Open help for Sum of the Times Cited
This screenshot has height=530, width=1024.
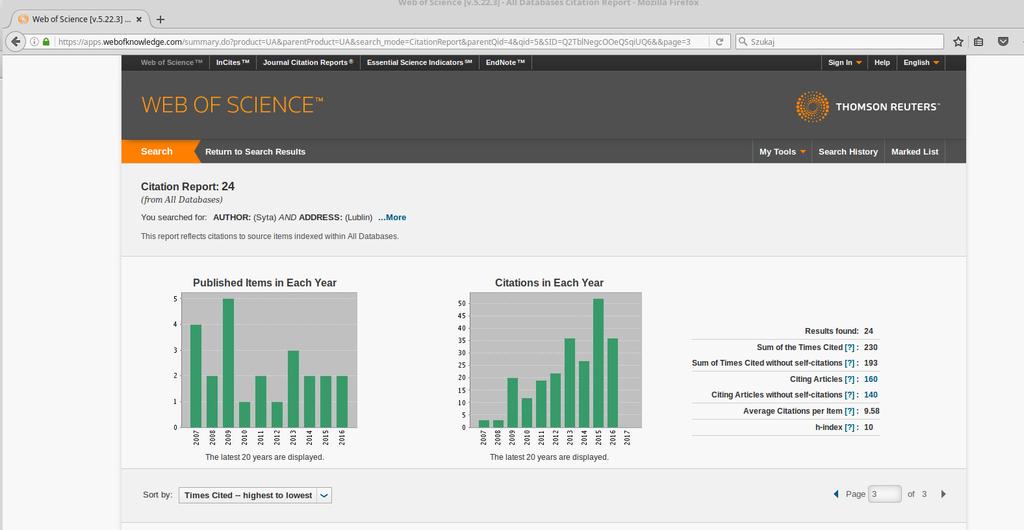coord(850,347)
